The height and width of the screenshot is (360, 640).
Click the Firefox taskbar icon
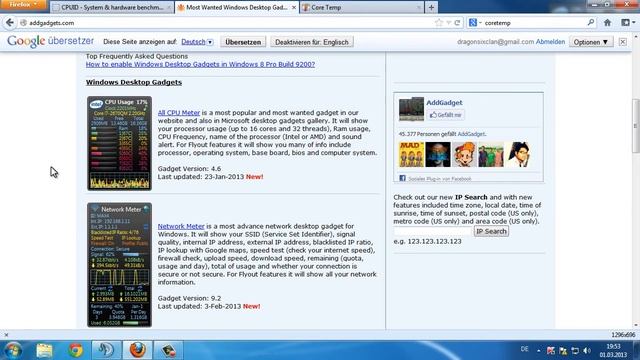pos(138,350)
